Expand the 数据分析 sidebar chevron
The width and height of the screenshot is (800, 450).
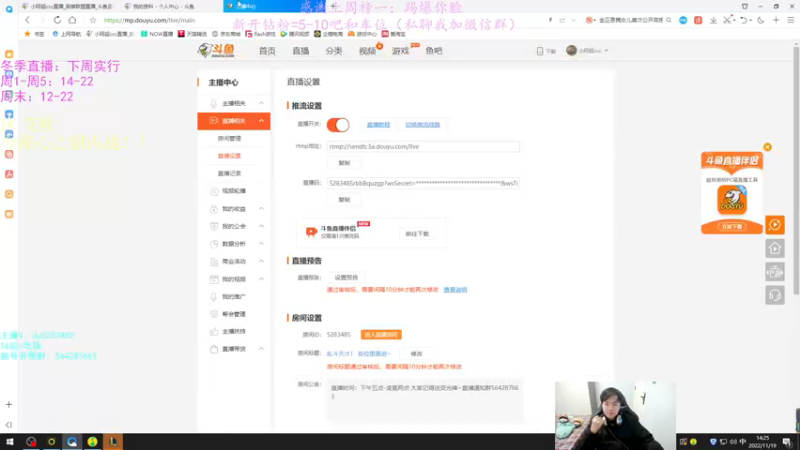point(261,244)
